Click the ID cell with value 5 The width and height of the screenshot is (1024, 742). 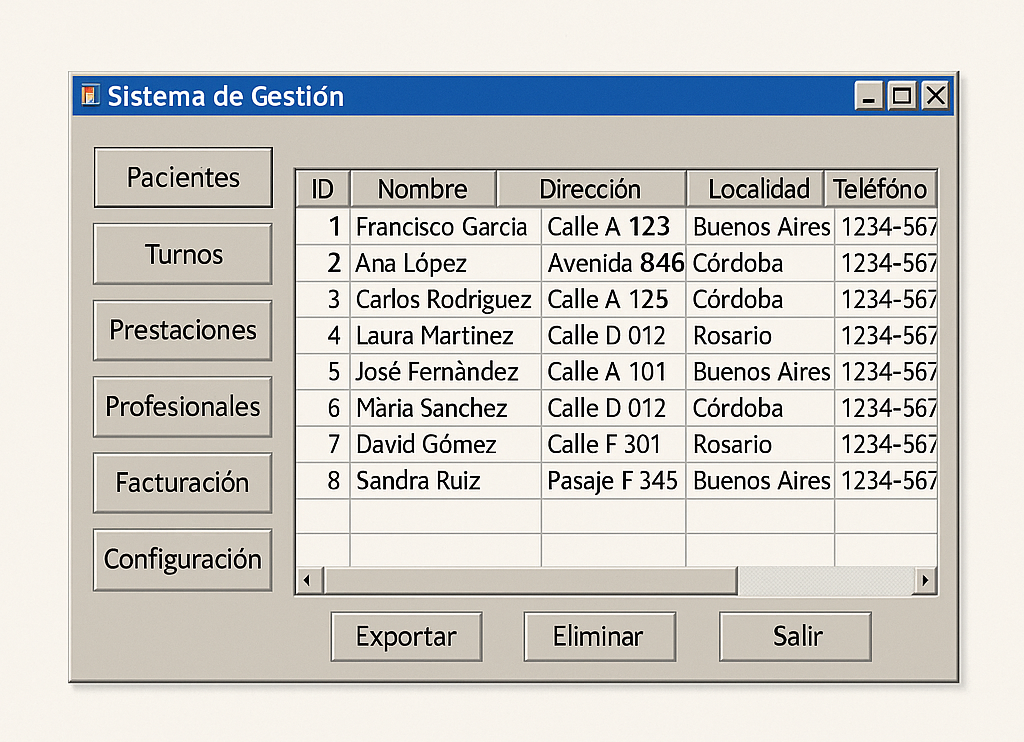(323, 372)
